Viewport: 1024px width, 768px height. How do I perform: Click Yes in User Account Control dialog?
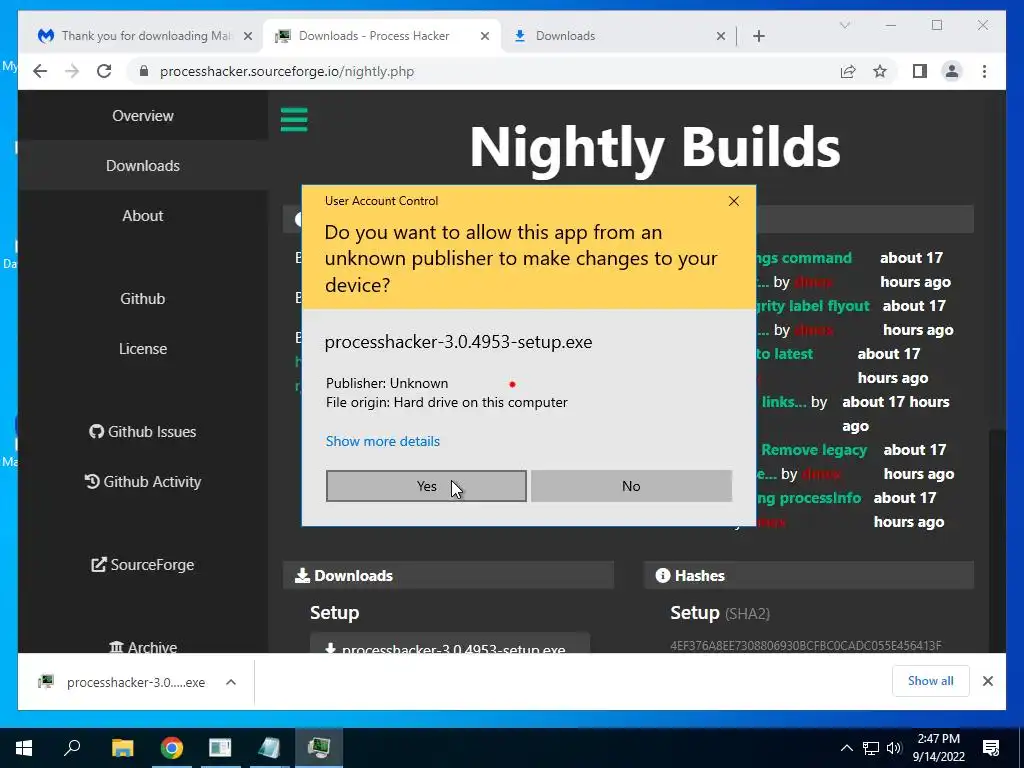click(x=426, y=486)
